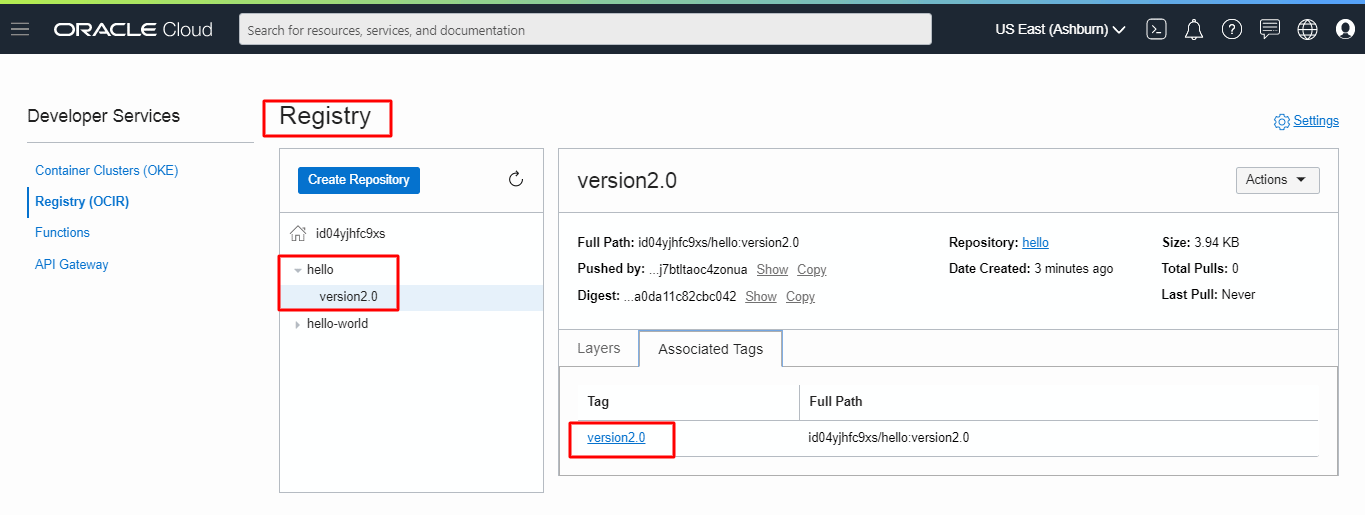Click the Settings link
This screenshot has height=515, width=1365.
pyautogui.click(x=1315, y=121)
